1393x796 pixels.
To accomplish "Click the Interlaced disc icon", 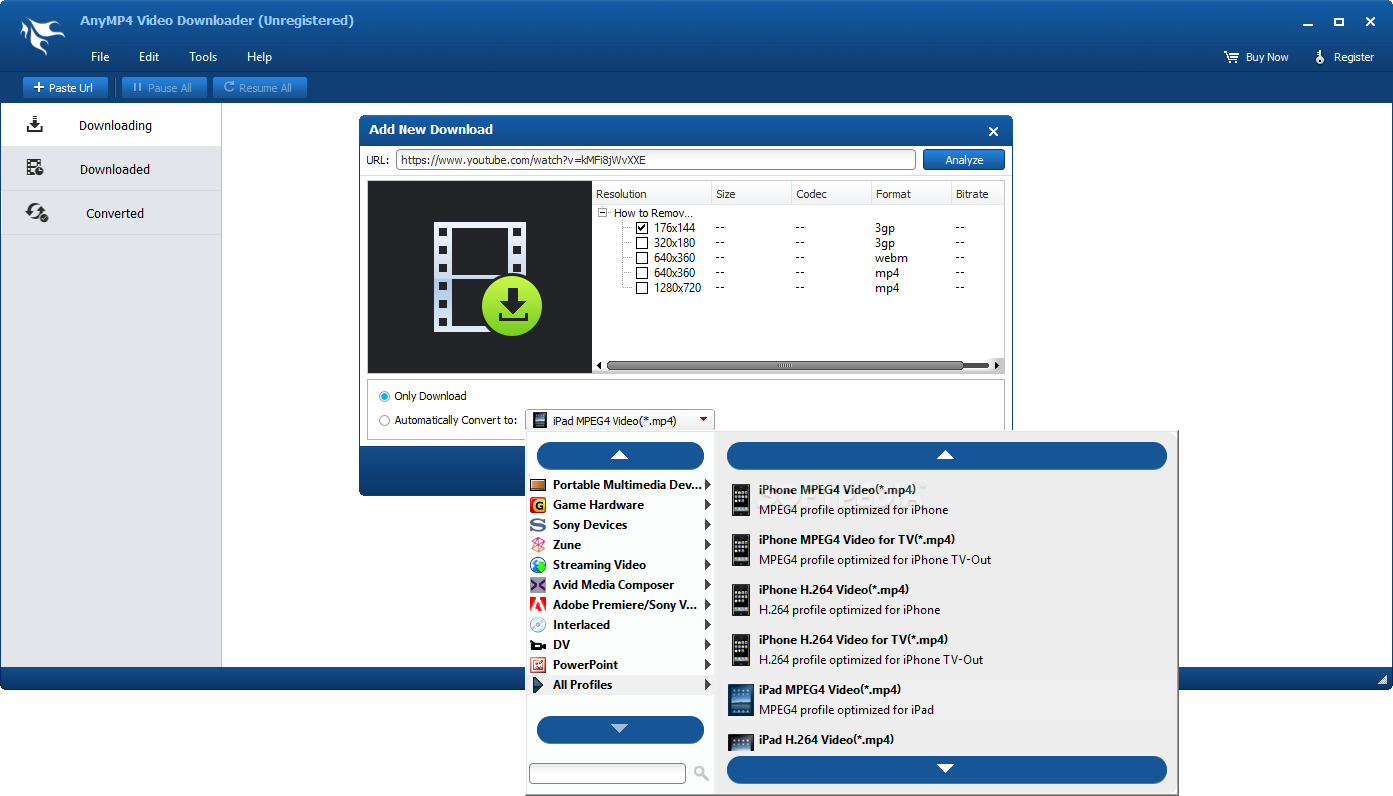I will pos(538,625).
